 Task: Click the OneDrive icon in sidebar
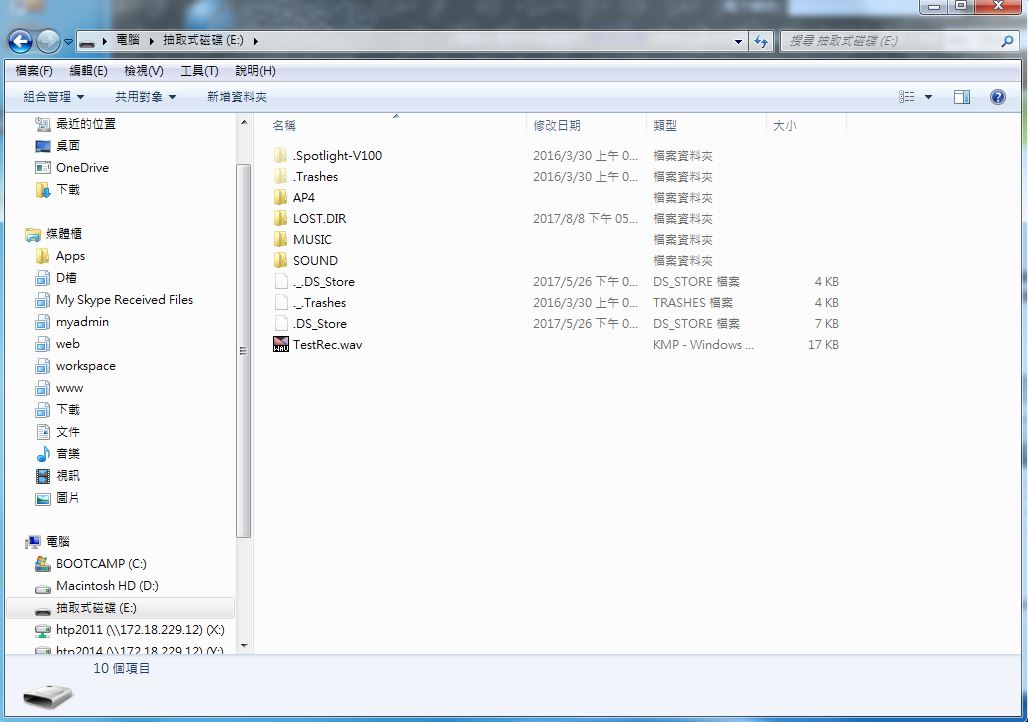point(43,168)
